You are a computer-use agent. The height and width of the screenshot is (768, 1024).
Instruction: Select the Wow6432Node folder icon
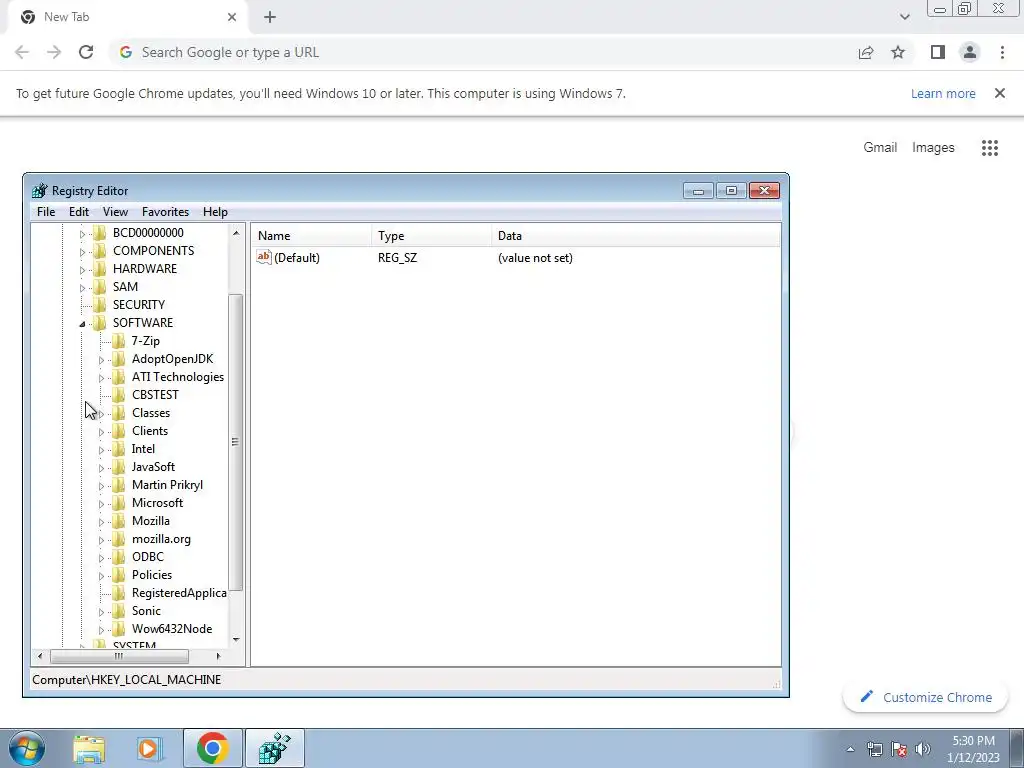118,628
